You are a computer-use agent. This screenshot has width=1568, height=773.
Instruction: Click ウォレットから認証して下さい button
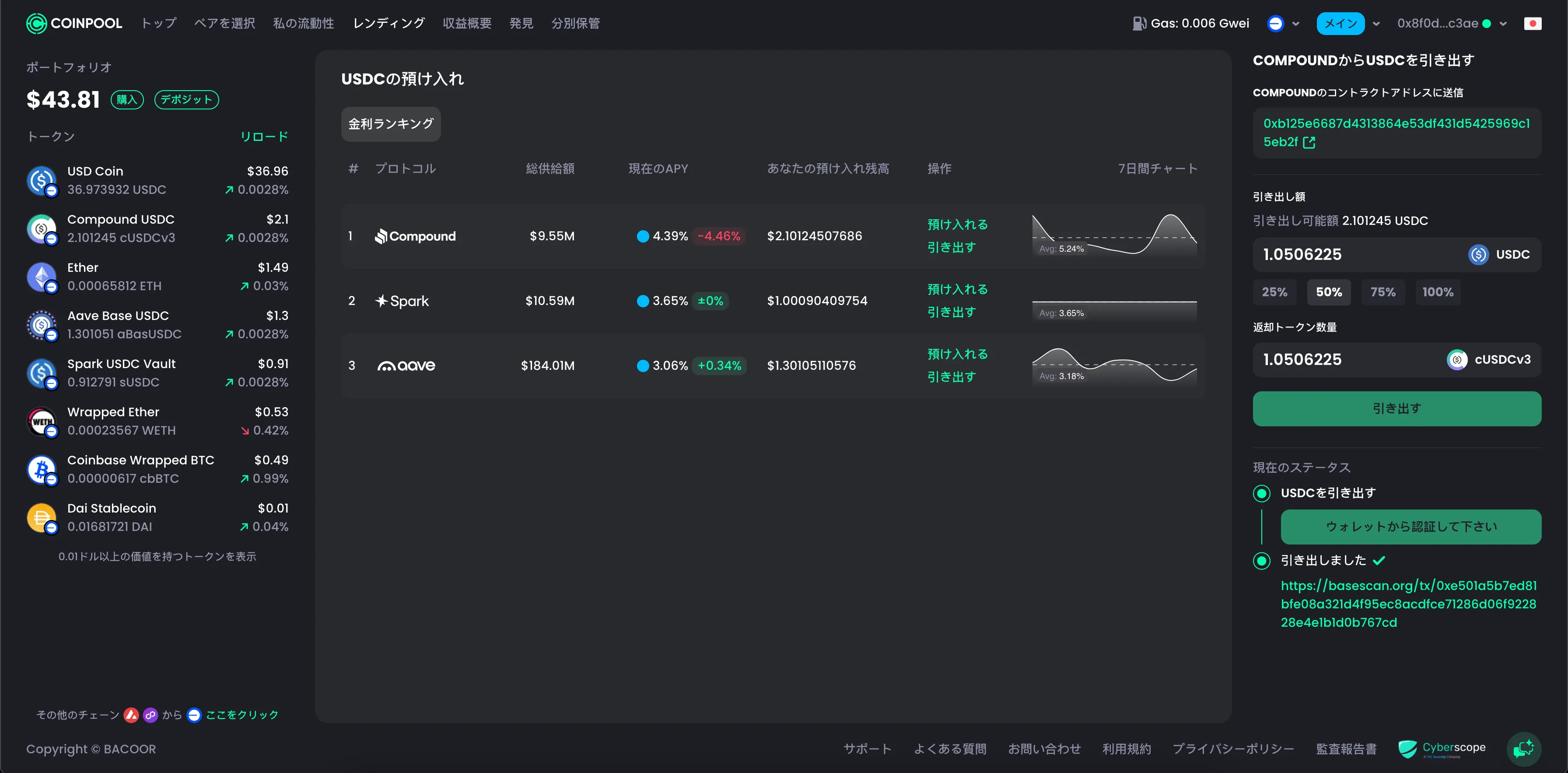pyautogui.click(x=1411, y=527)
